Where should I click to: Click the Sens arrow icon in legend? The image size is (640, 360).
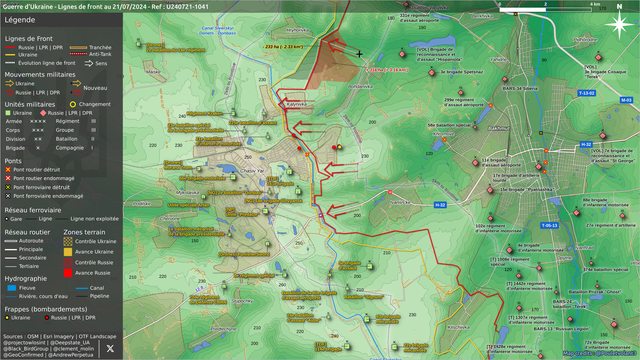[89, 63]
